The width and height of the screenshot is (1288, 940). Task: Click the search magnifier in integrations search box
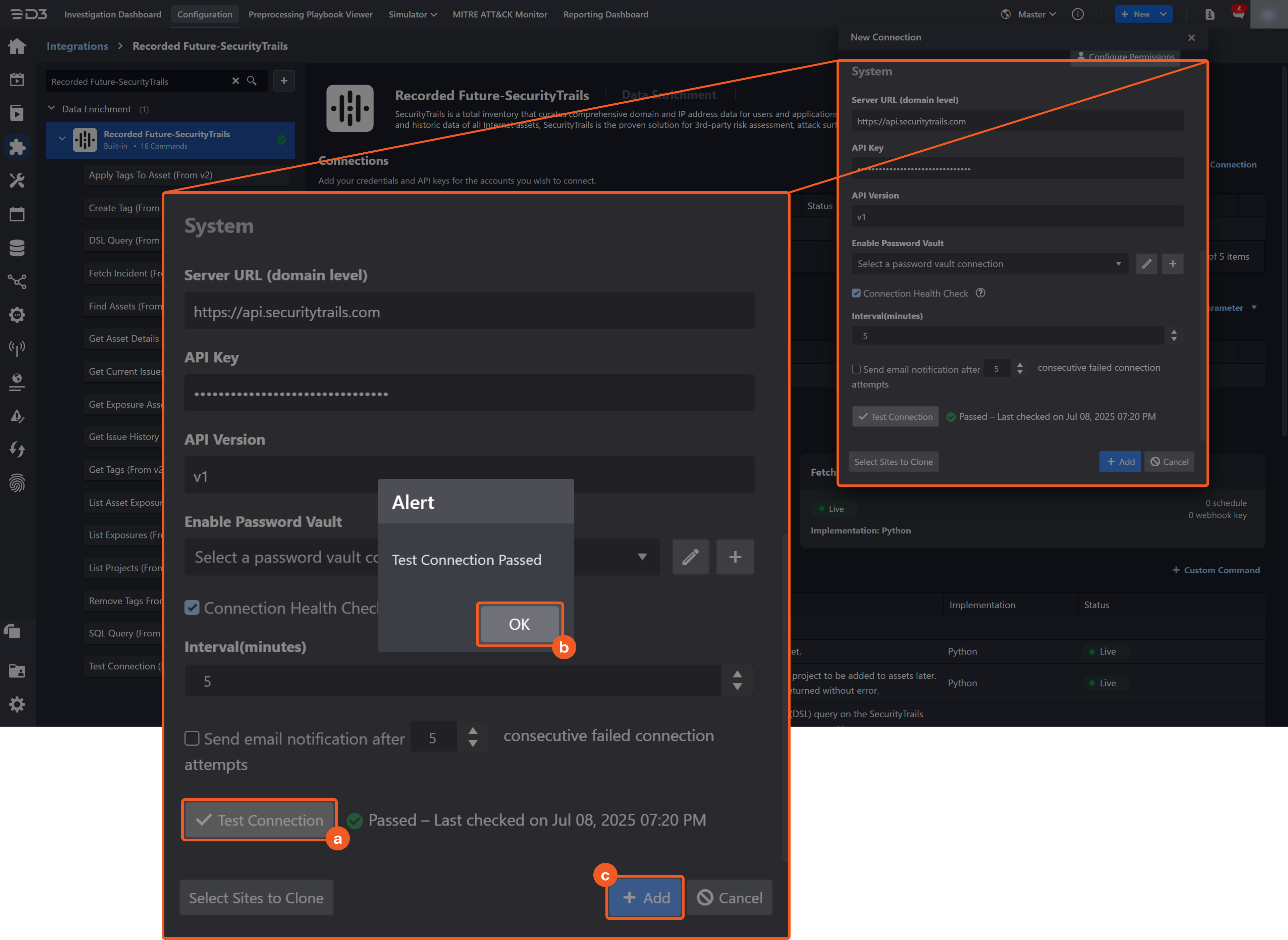pos(252,81)
